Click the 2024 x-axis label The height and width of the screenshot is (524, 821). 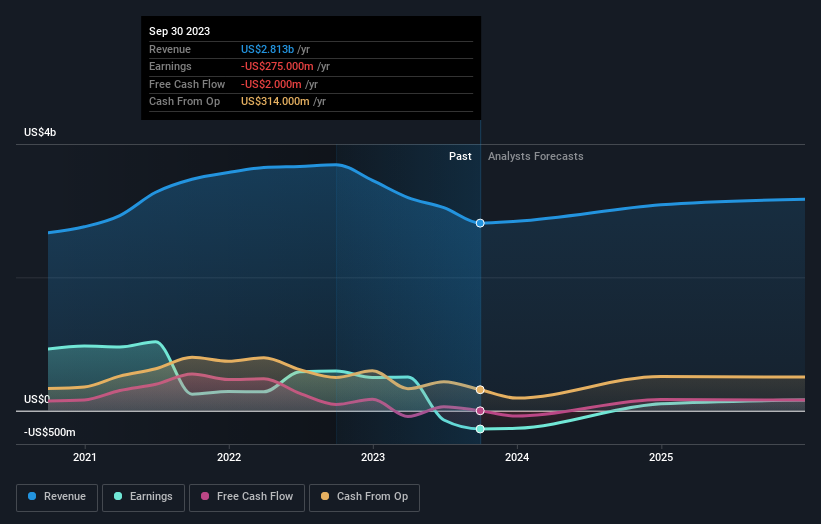click(517, 457)
